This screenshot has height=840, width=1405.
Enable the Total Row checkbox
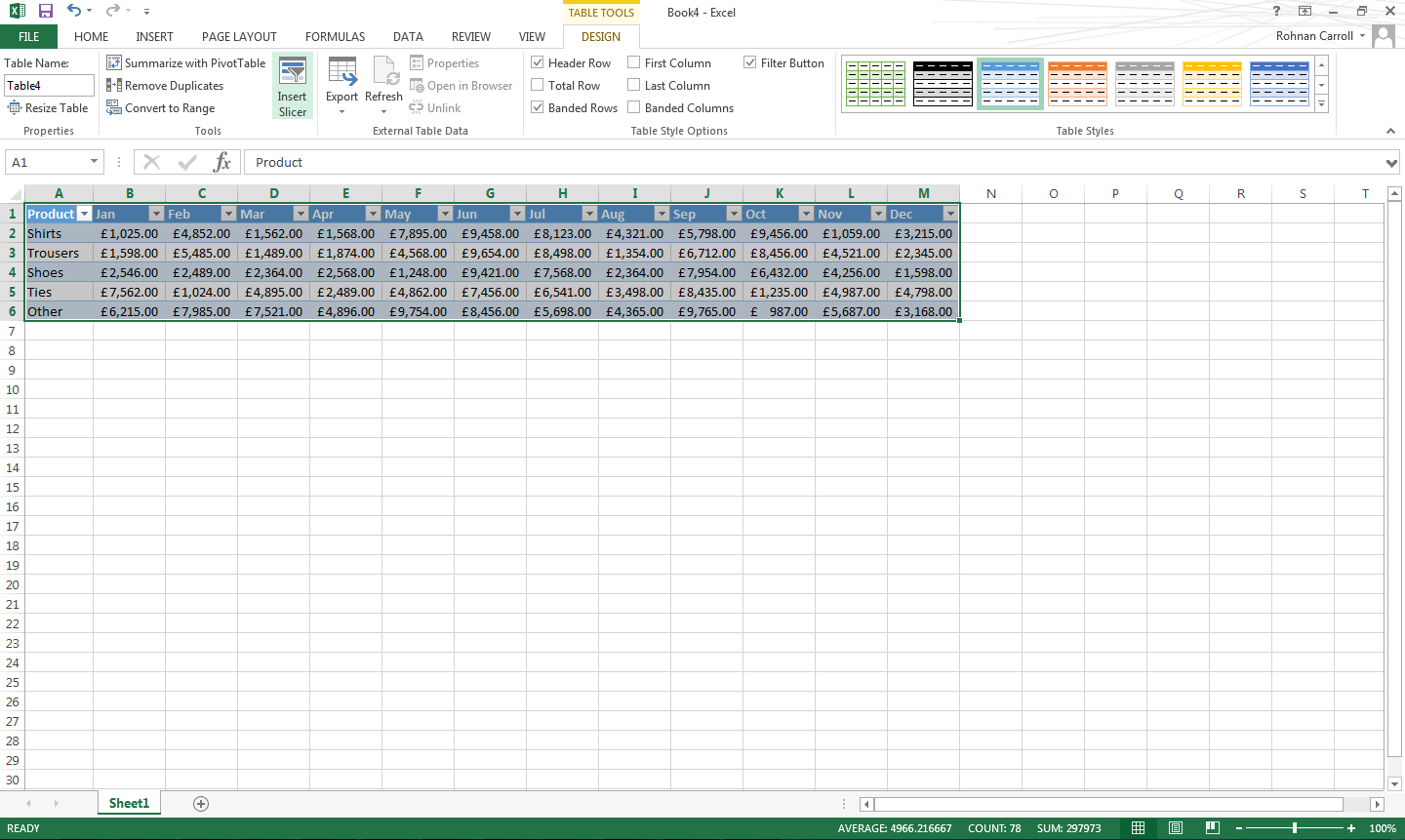(538, 86)
